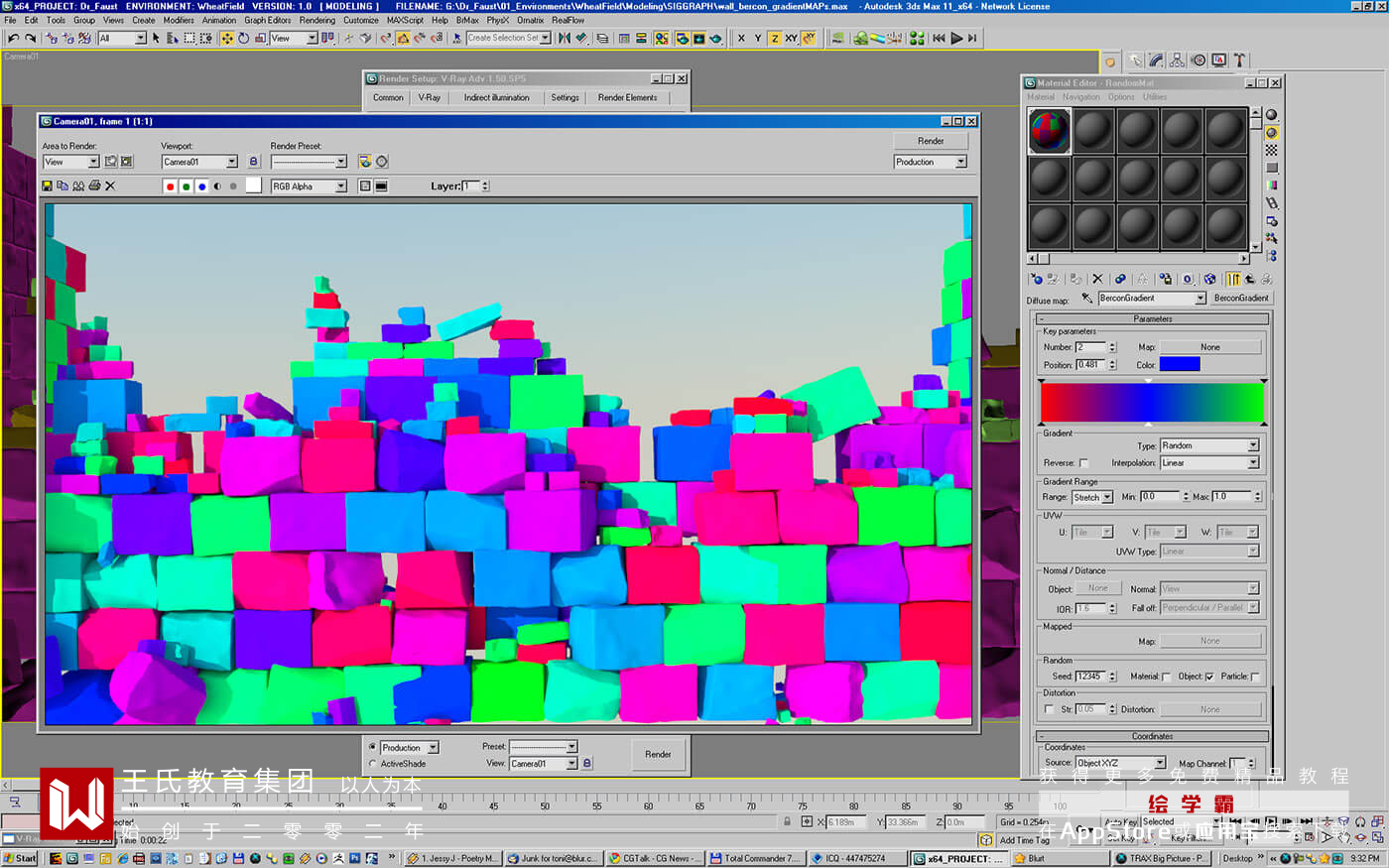Click the blue key Color swatch
This screenshot has width=1389, height=868.
pos(1180,365)
